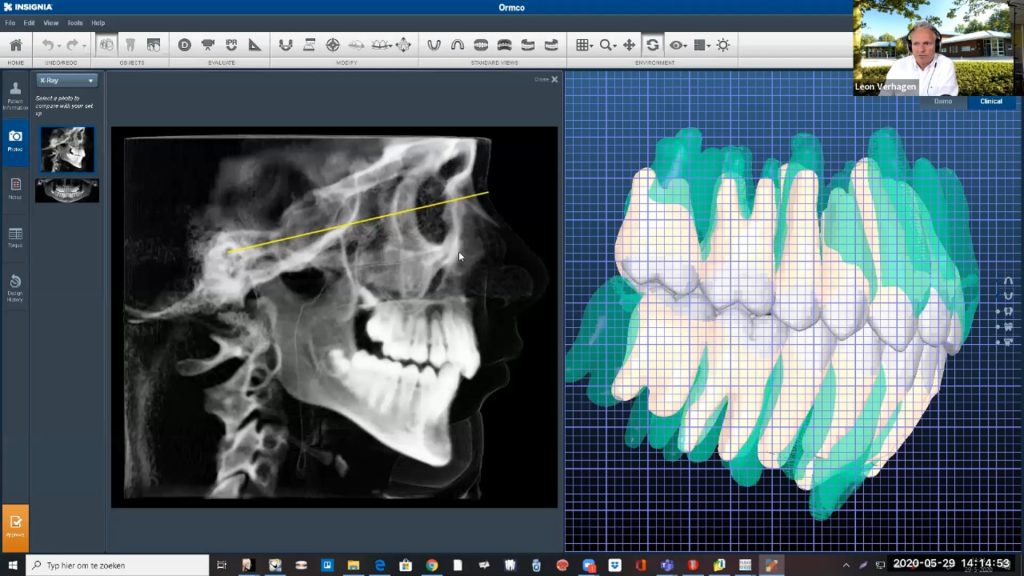
Task: Select the pan/move arrows environment tool
Action: coord(629,45)
